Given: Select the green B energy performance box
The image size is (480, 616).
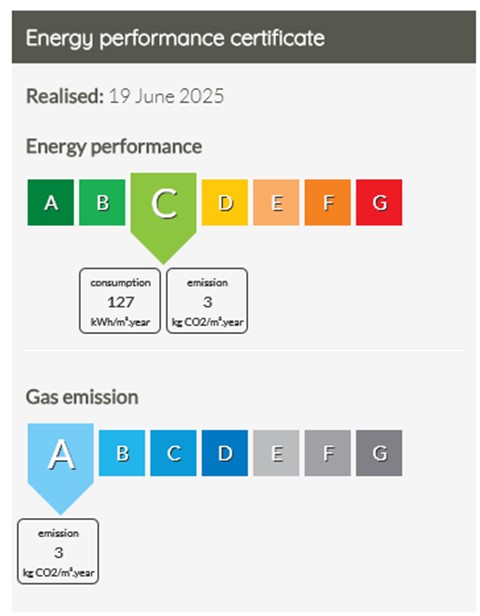Looking at the screenshot, I should pyautogui.click(x=102, y=202).
